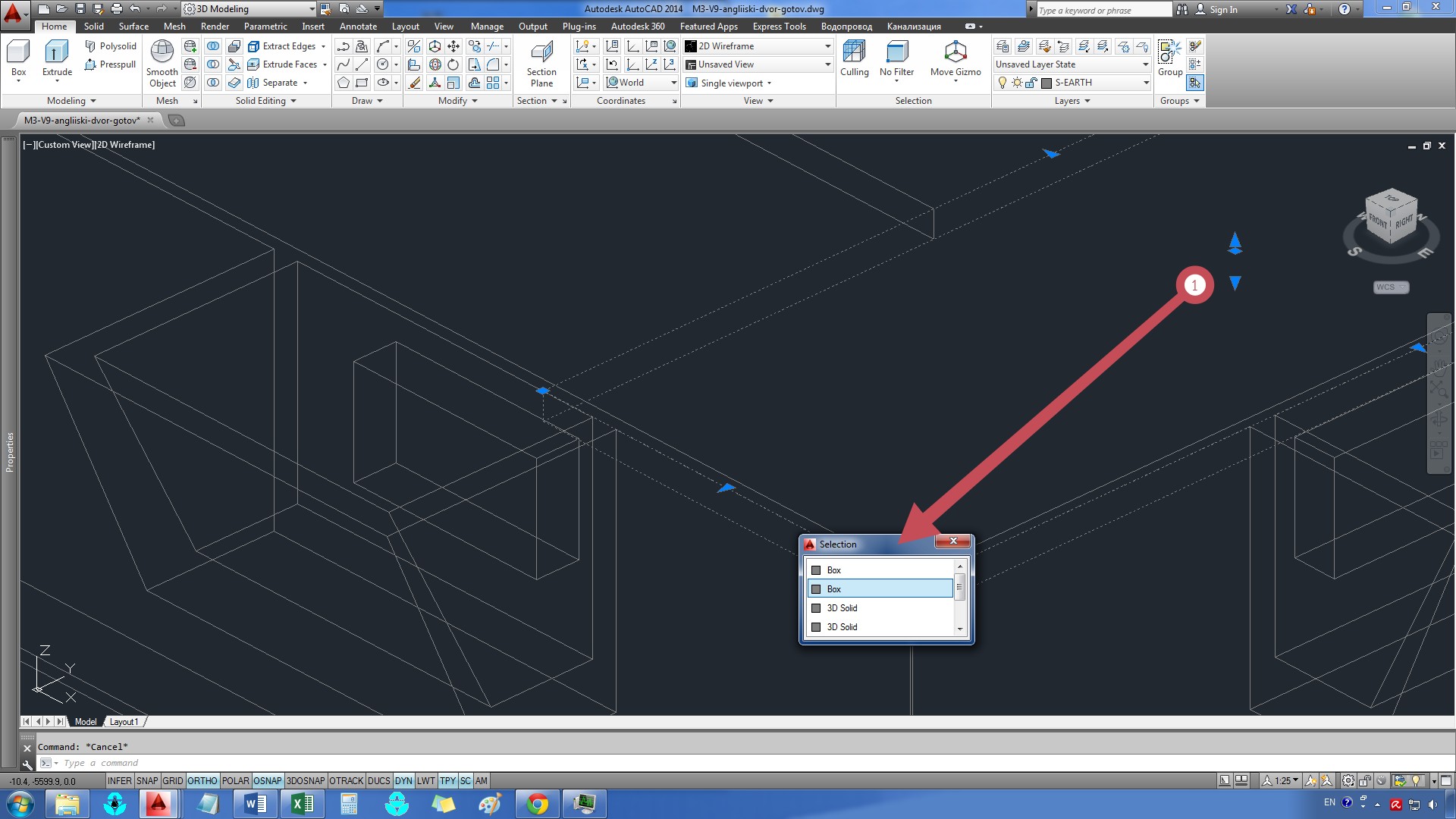The width and height of the screenshot is (1456, 819).
Task: Select the Box solid tool
Action: (18, 59)
